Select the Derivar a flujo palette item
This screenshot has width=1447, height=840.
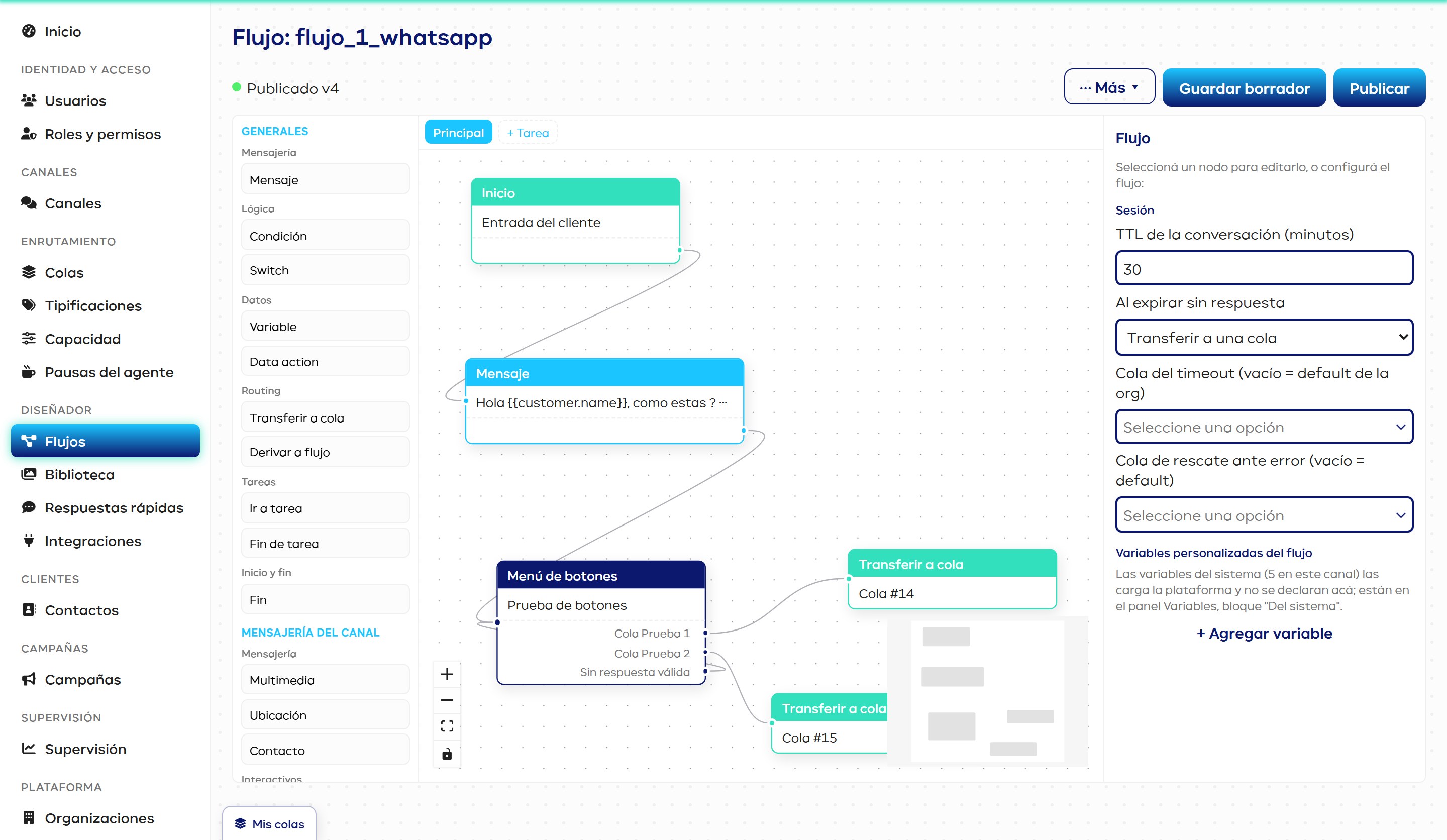(x=325, y=453)
